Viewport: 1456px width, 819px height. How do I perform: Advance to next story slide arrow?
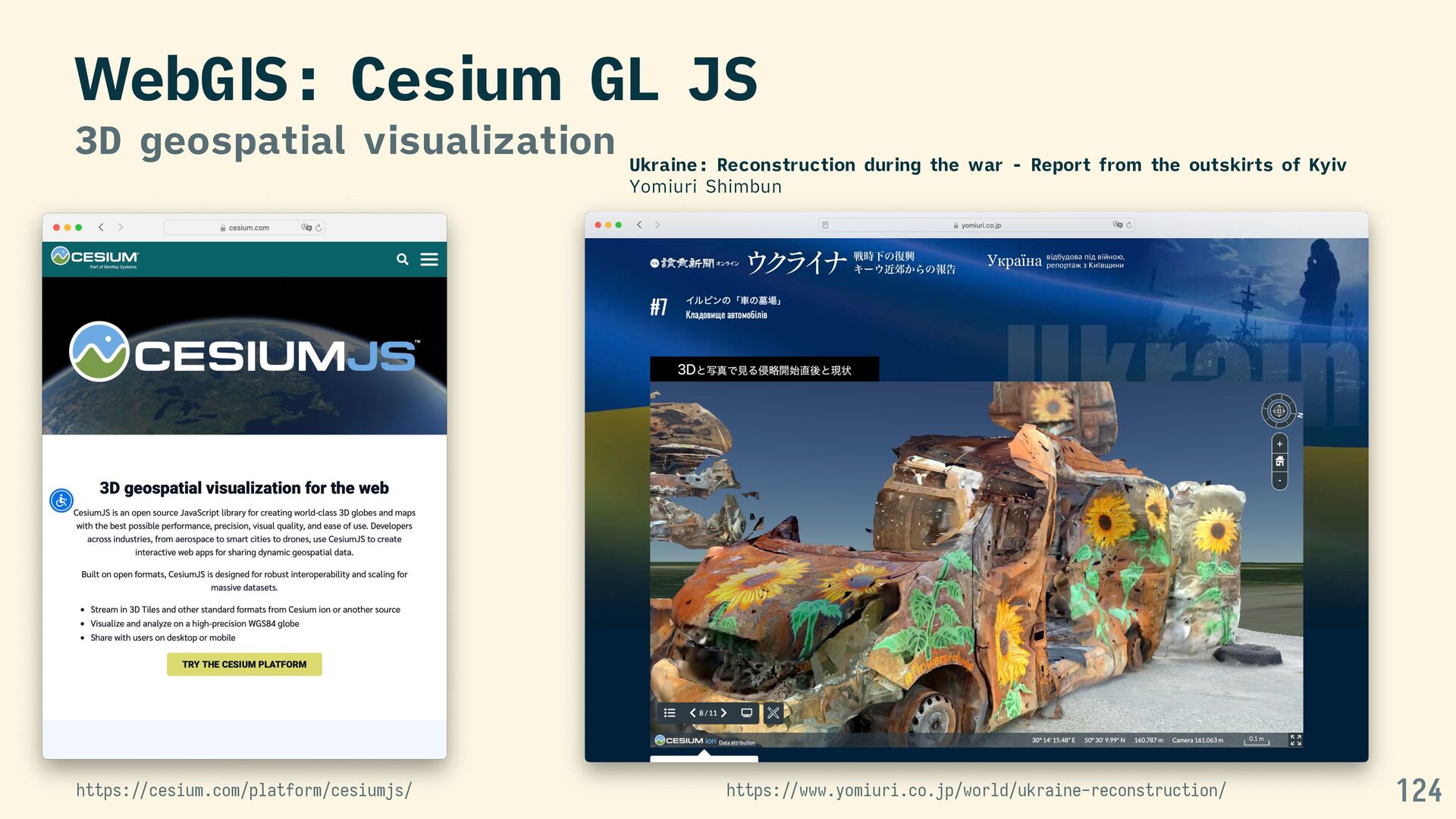pos(724,713)
